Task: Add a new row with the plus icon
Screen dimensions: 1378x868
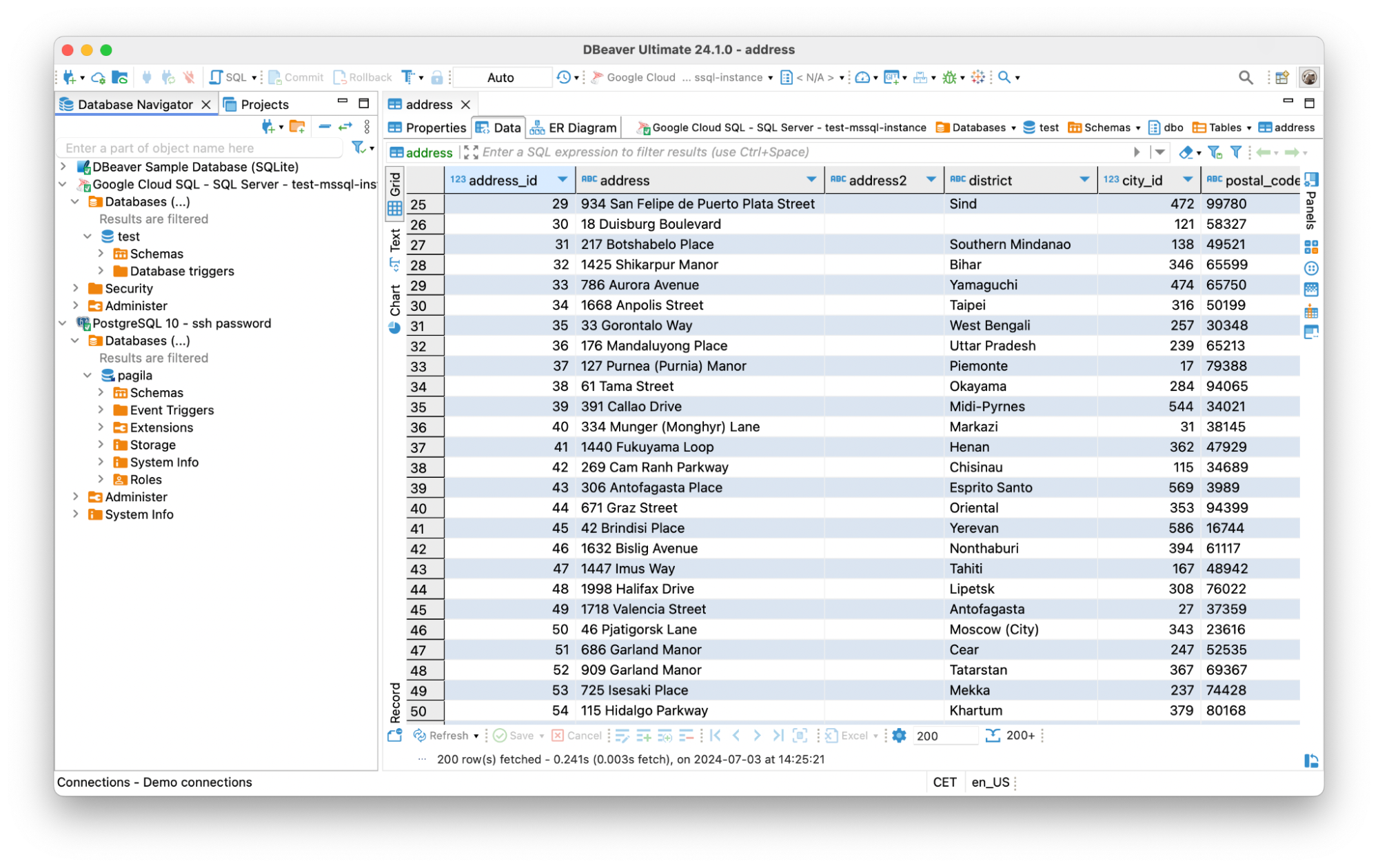Action: point(644,736)
